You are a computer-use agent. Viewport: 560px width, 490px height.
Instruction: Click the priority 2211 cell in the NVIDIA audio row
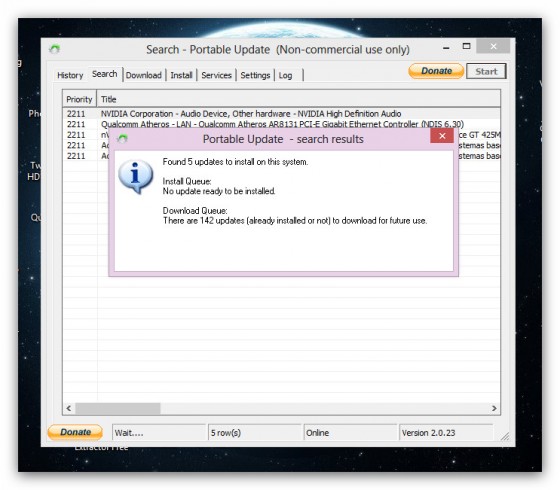point(76,114)
